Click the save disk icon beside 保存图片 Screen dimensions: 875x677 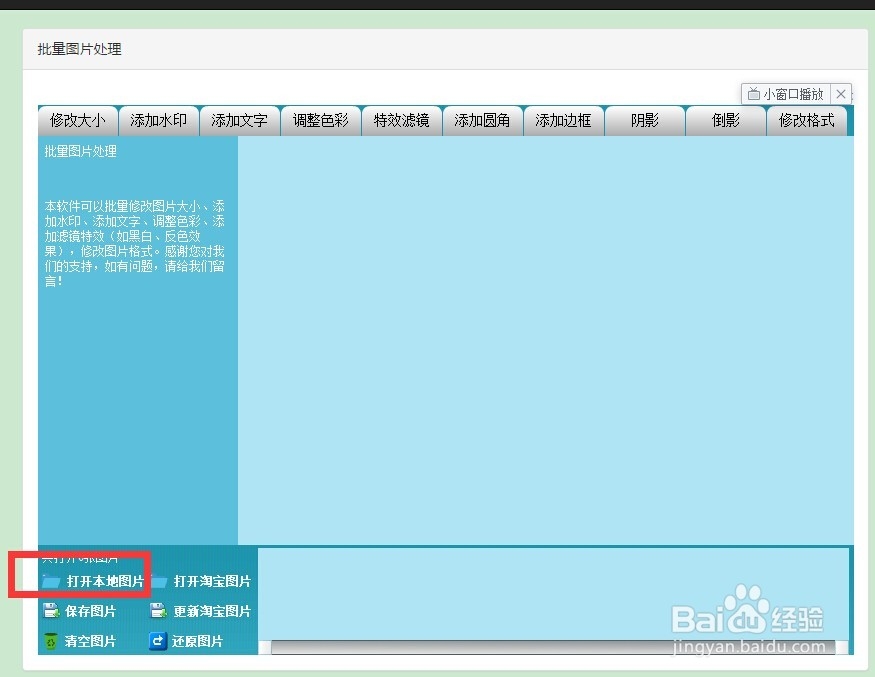tap(51, 611)
